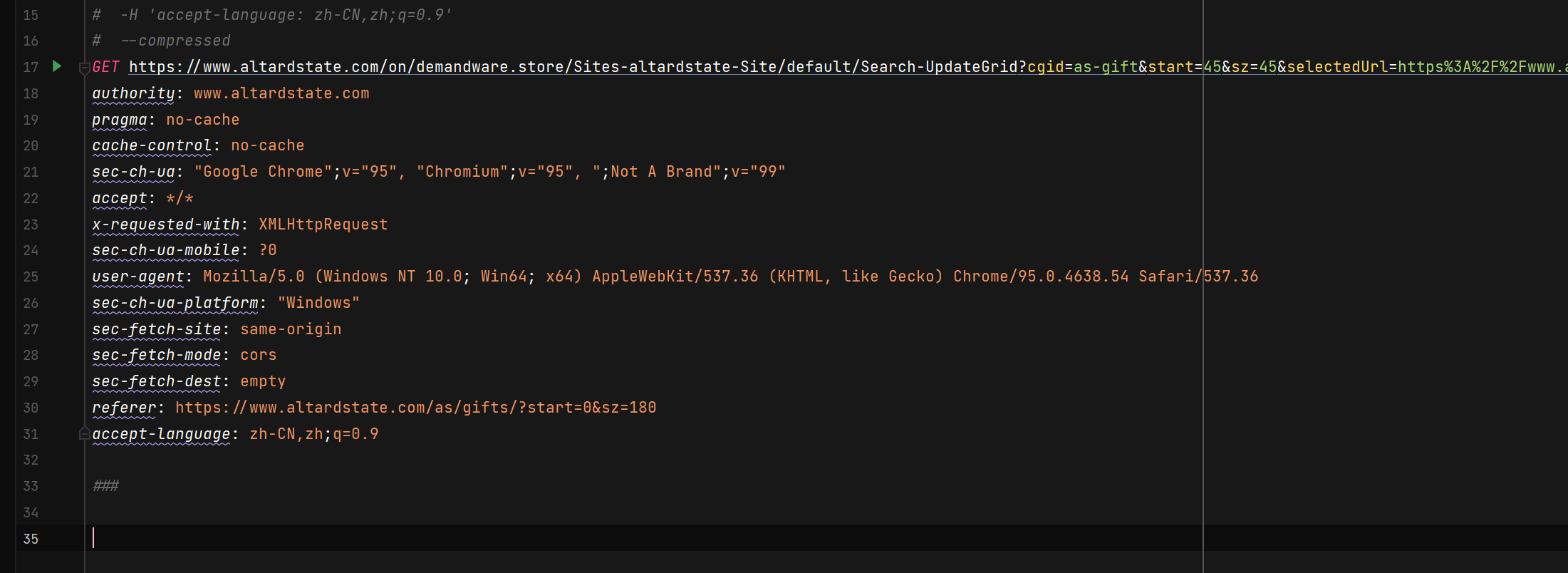The image size is (1568, 573).
Task: Collapse the request fold marker at line 17
Action: [x=84, y=69]
